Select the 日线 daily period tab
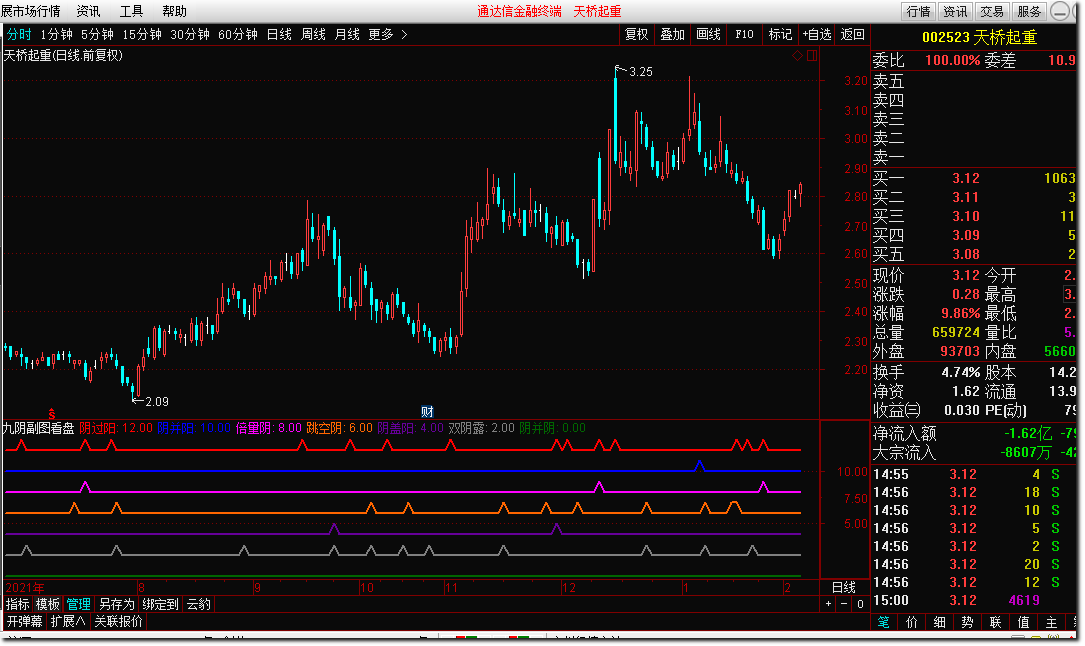The width and height of the screenshot is (1085, 646). [x=279, y=34]
